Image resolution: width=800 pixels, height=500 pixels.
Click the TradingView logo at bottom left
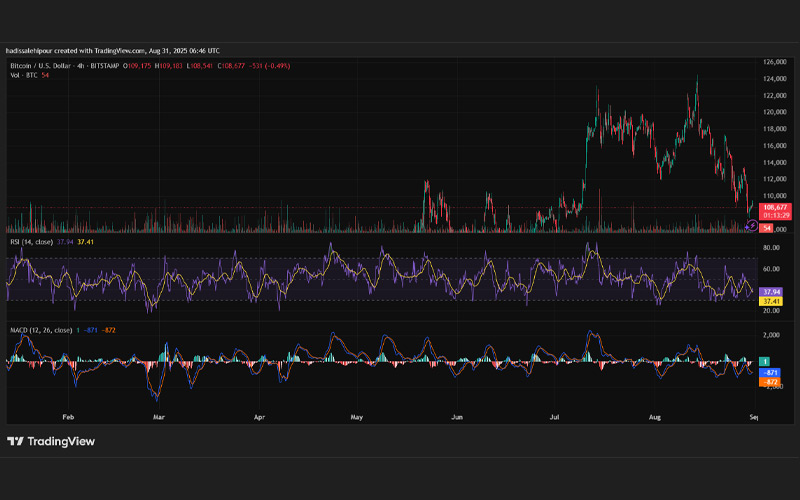pos(51,441)
